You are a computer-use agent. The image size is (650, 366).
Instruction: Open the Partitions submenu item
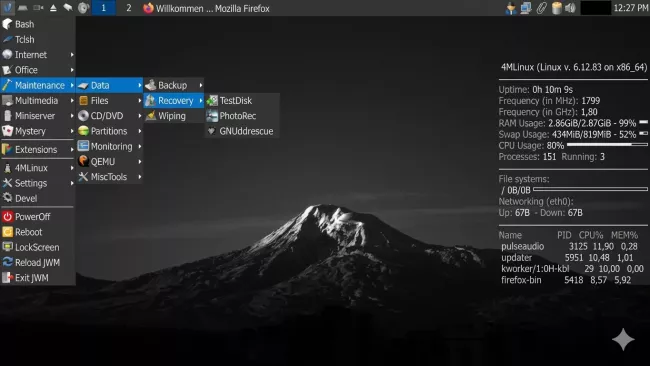tap(110, 131)
